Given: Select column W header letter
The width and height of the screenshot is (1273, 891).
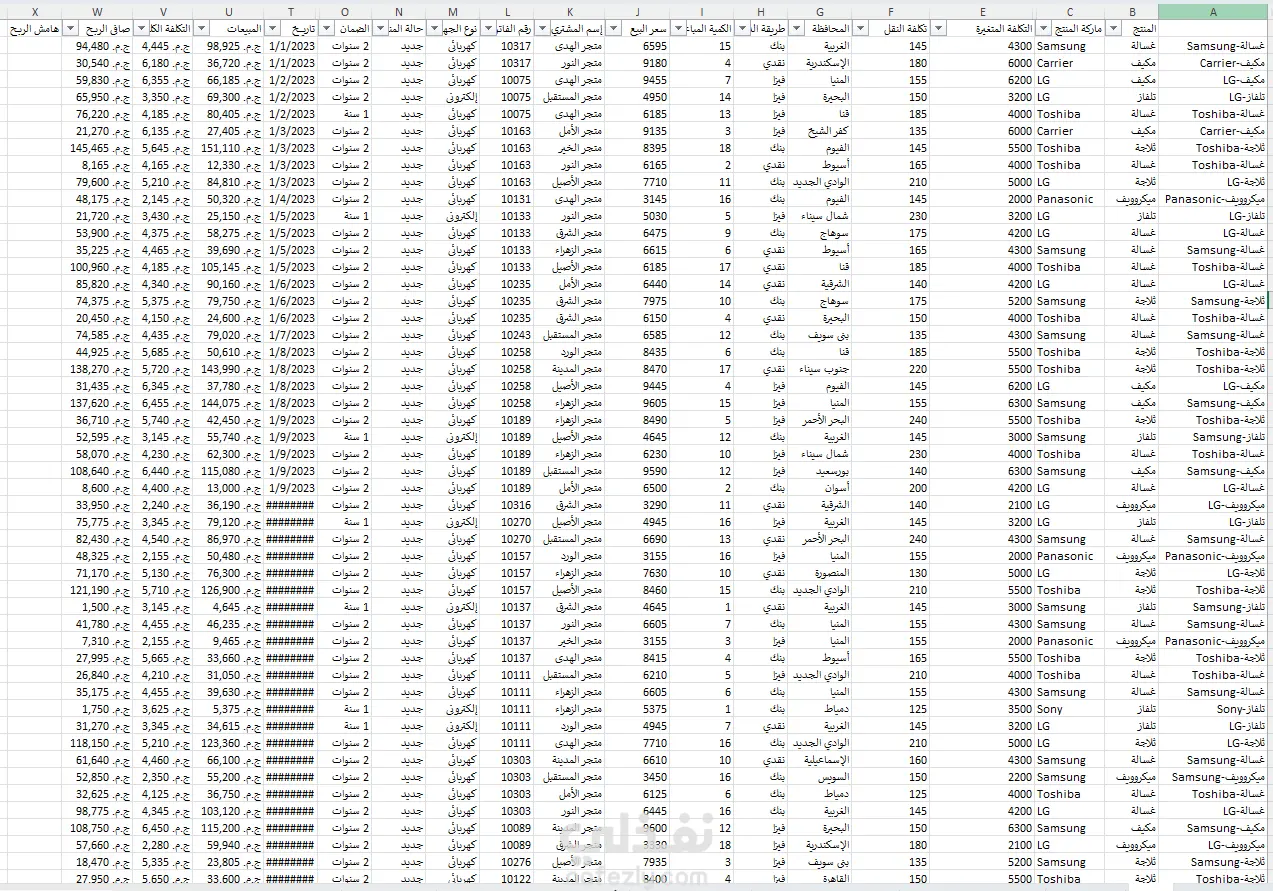Looking at the screenshot, I should point(98,12).
